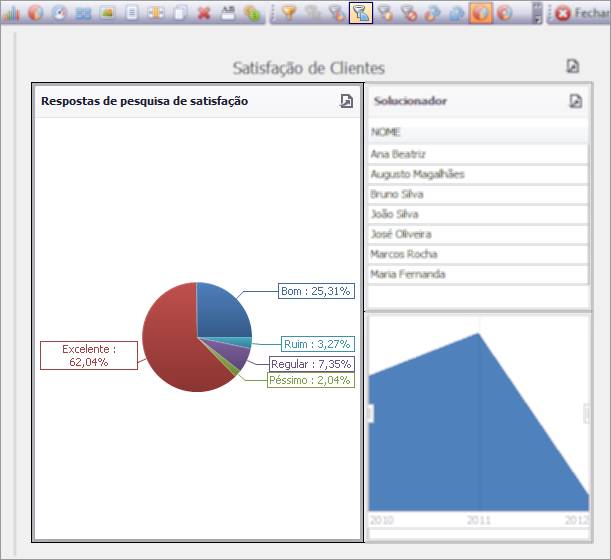
Task: Click the Excelente : 62,04% label
Action: point(89,355)
